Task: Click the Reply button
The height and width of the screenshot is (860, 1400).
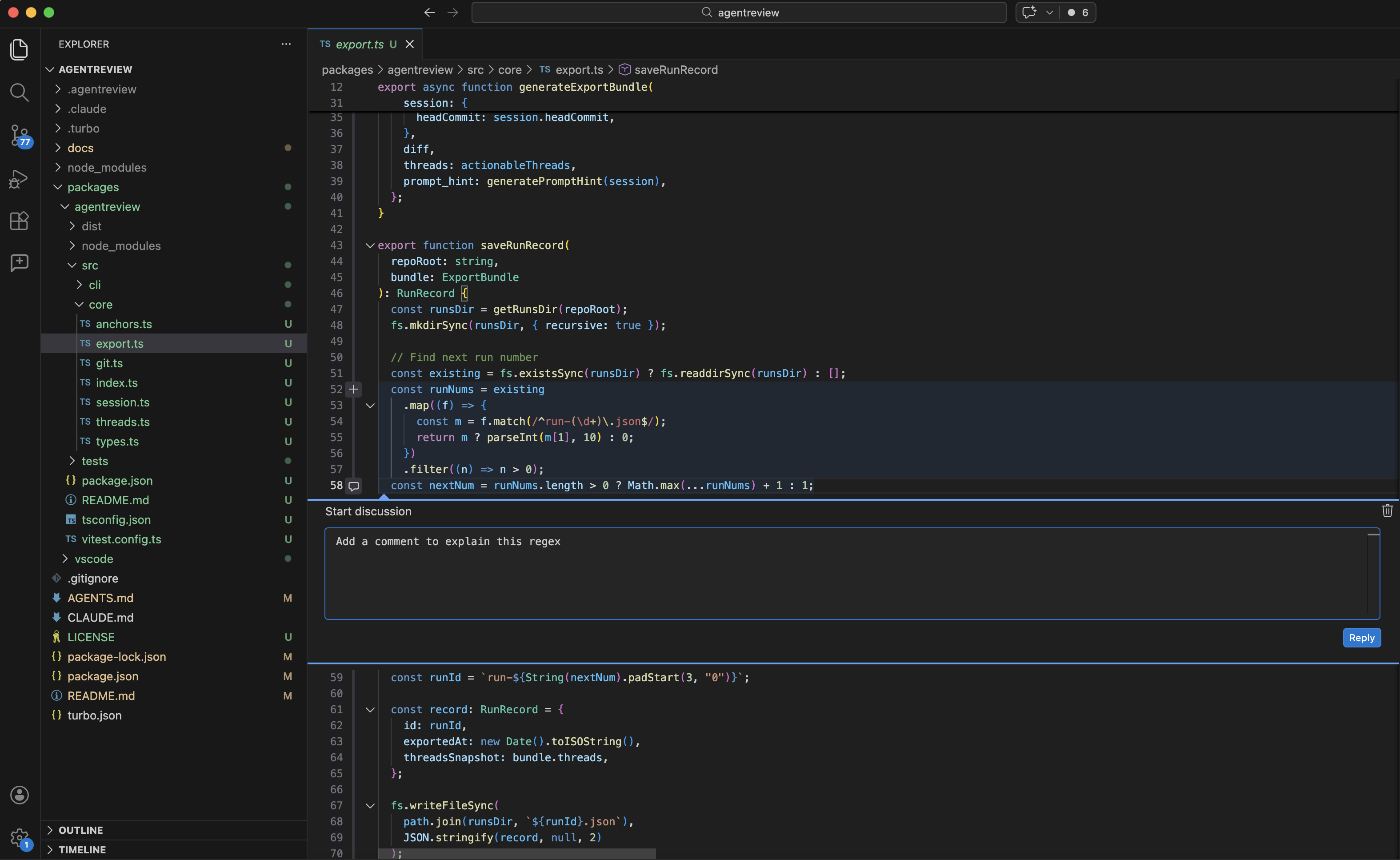Action: (x=1361, y=638)
